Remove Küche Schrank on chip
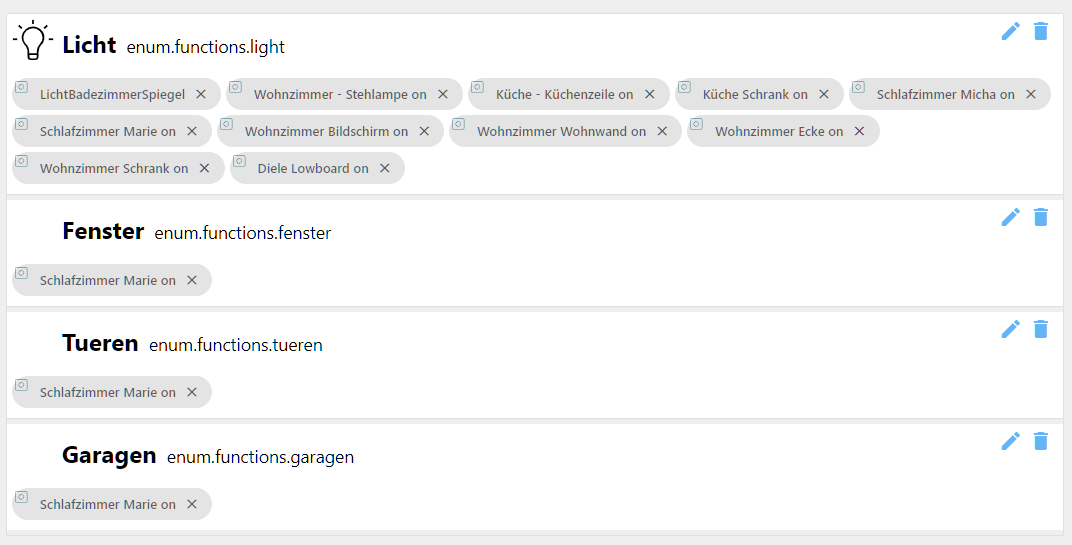1072x545 pixels. point(824,94)
